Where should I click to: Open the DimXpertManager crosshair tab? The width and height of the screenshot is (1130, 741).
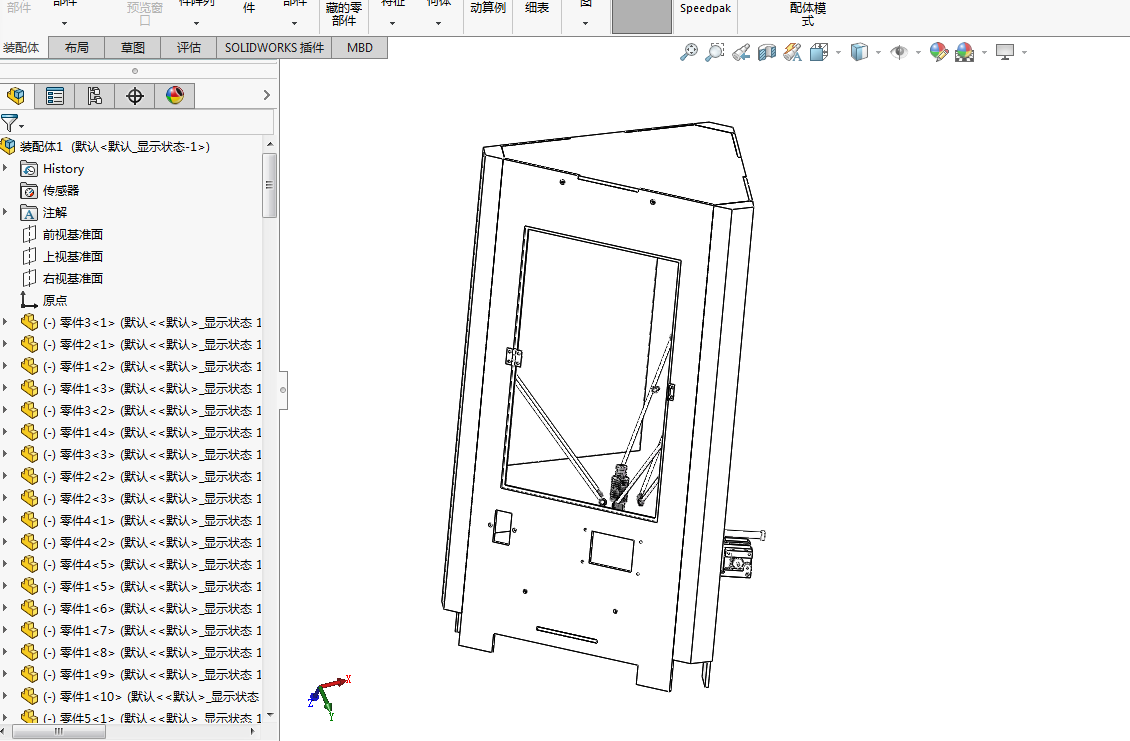135,96
